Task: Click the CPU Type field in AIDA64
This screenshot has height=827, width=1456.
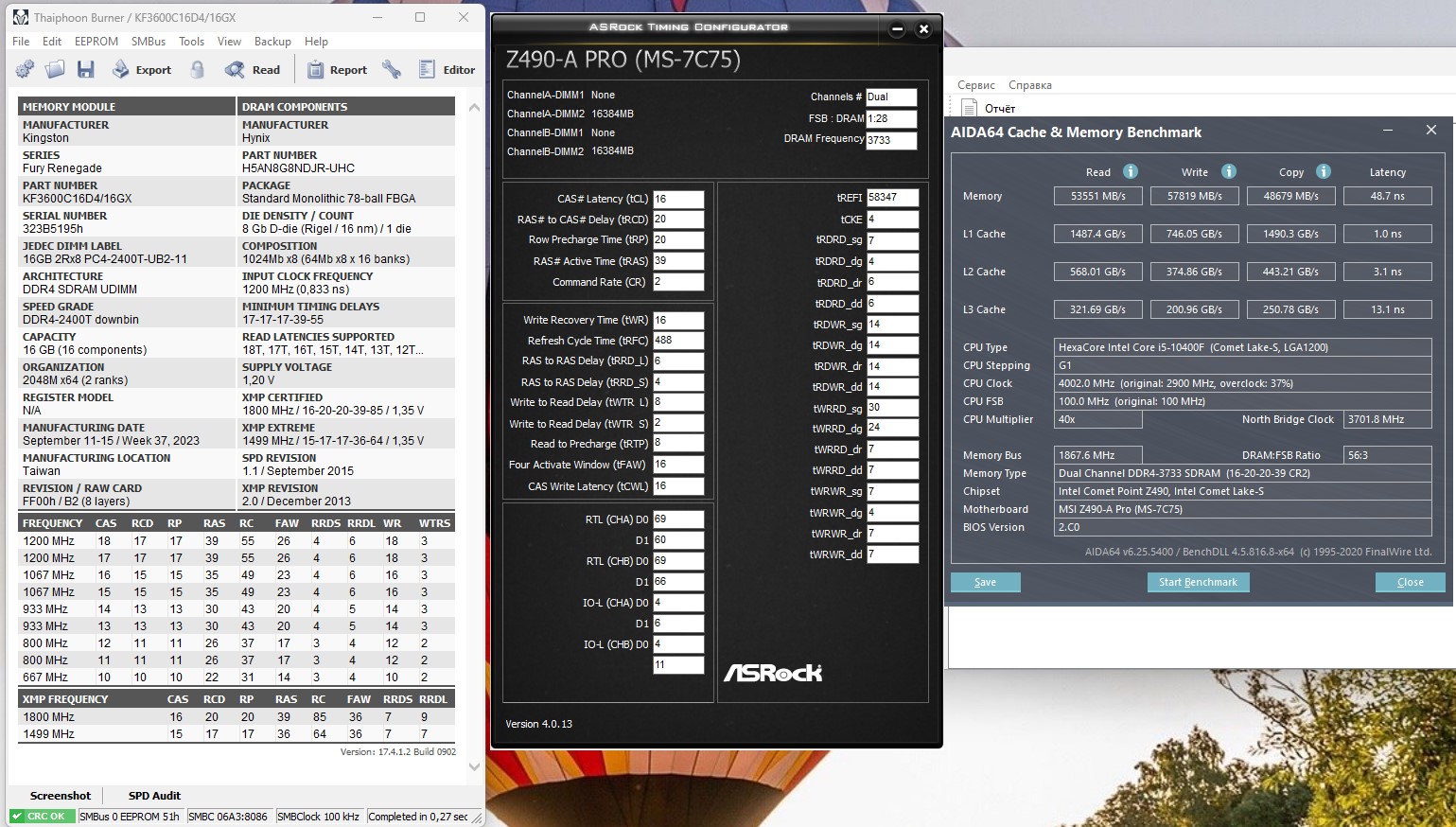Action: (1243, 347)
